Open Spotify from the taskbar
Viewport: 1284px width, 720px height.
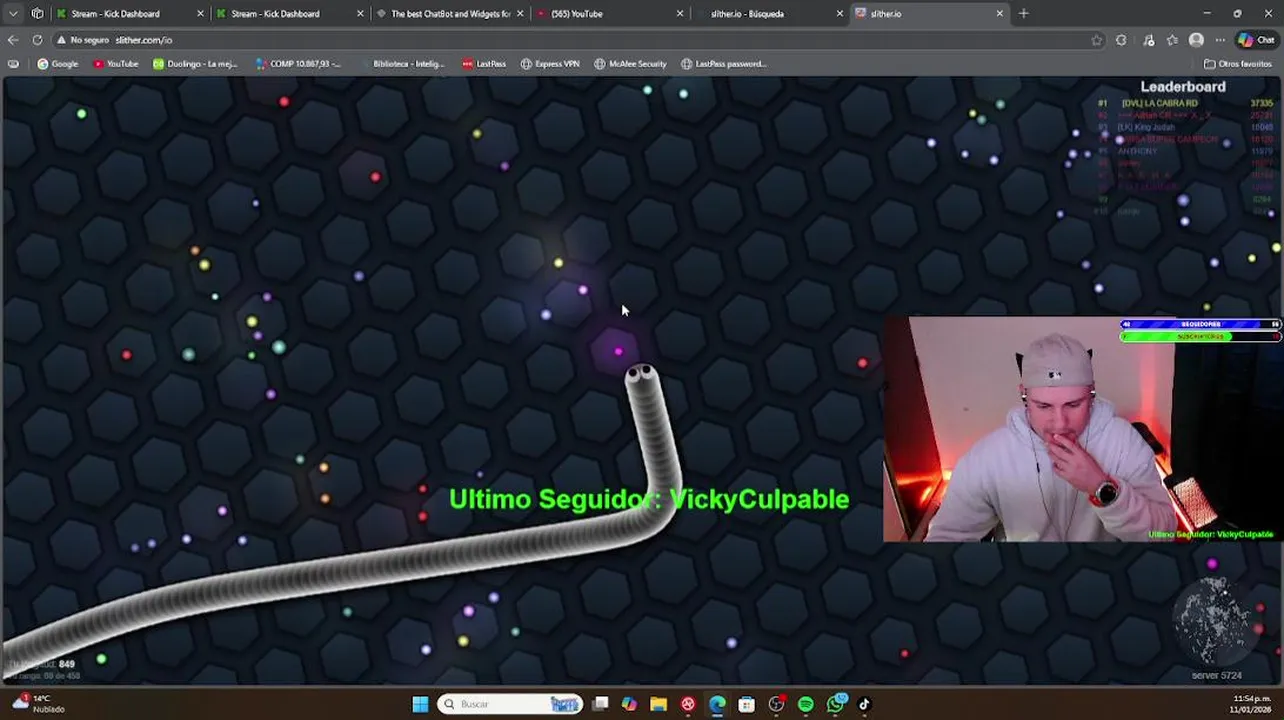coord(806,704)
